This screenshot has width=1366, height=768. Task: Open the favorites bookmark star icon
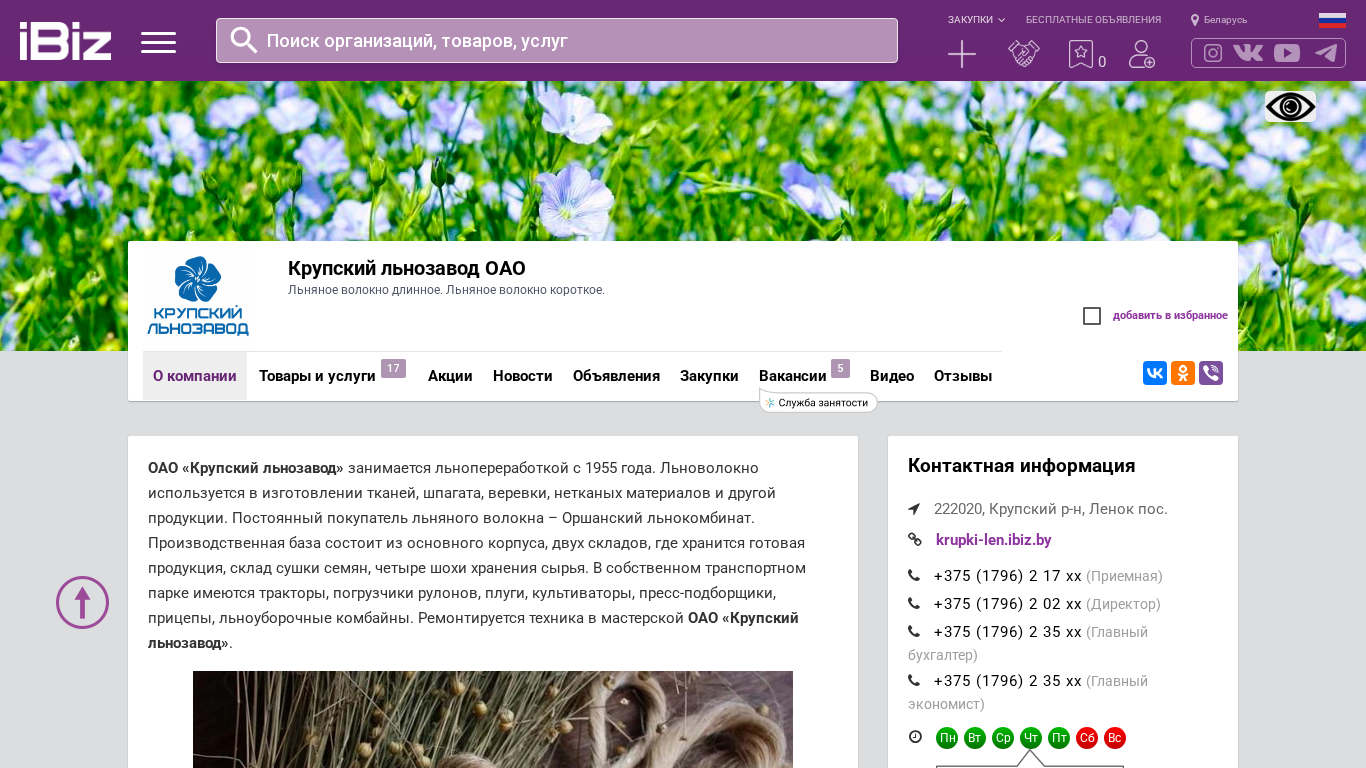tap(1081, 54)
